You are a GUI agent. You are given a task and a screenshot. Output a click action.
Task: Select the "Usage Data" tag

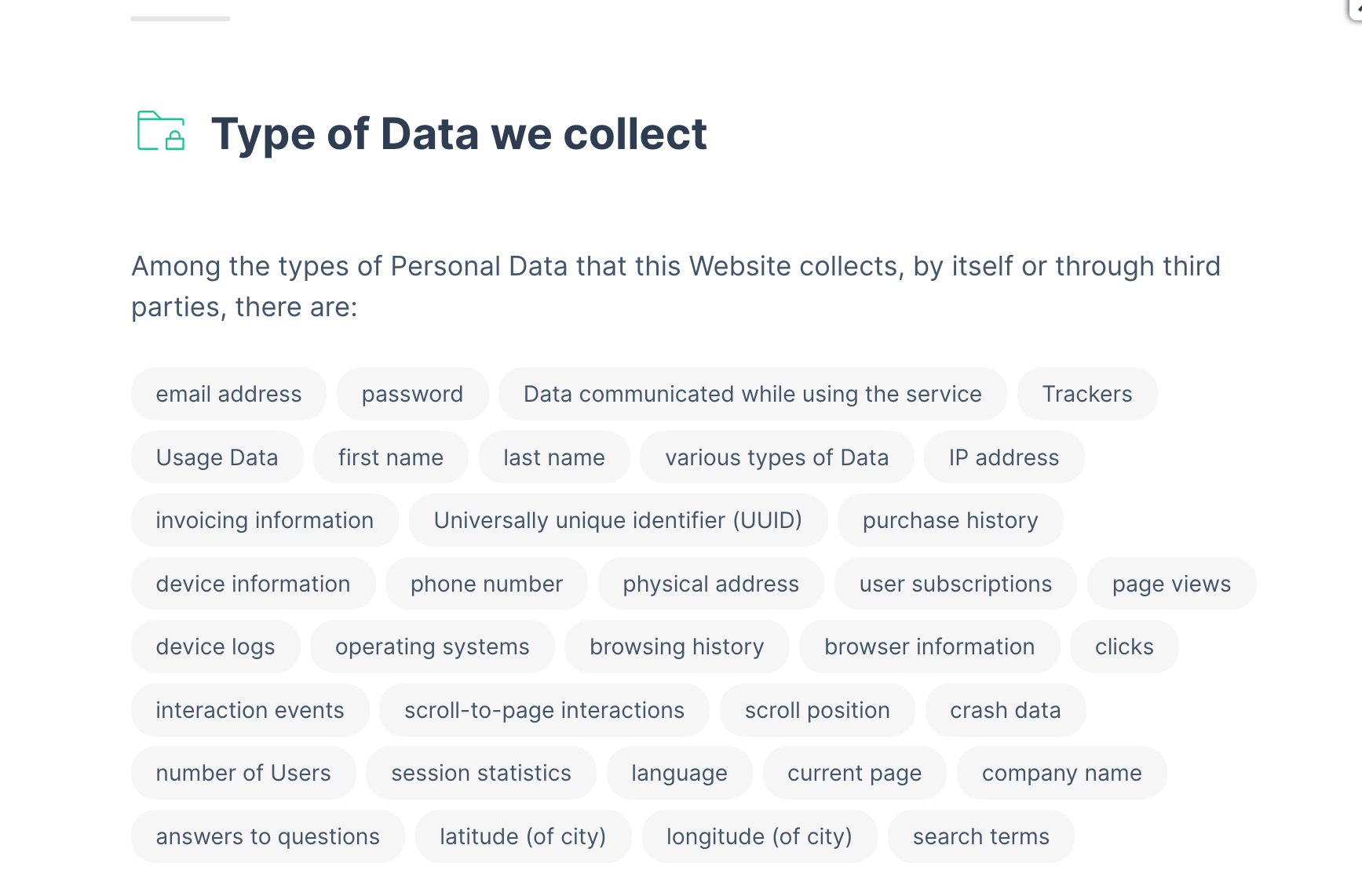point(217,457)
